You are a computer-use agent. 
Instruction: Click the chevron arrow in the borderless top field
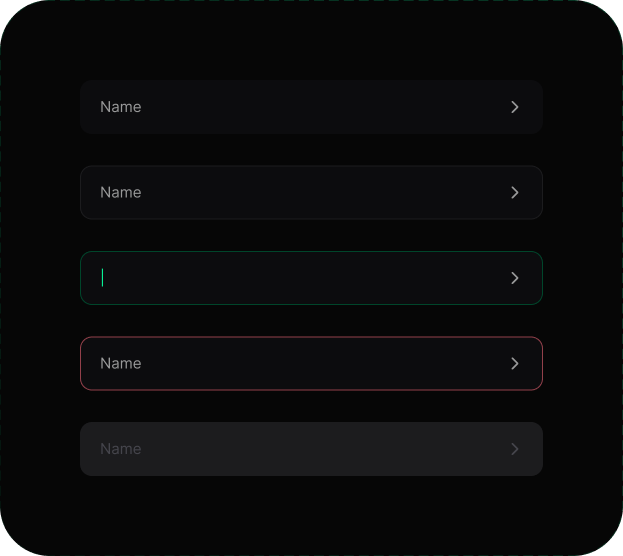coord(515,107)
